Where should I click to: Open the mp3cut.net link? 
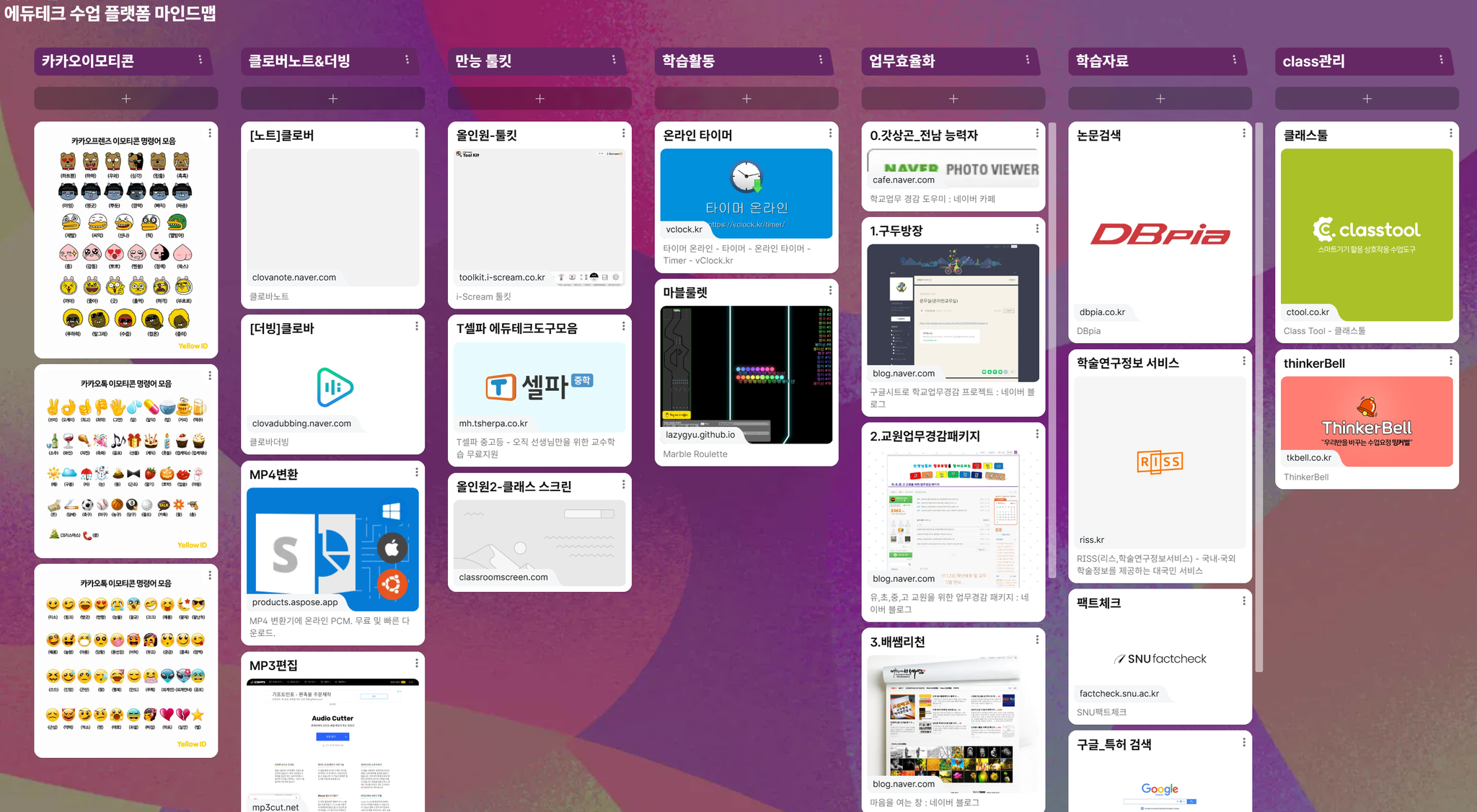[275, 807]
